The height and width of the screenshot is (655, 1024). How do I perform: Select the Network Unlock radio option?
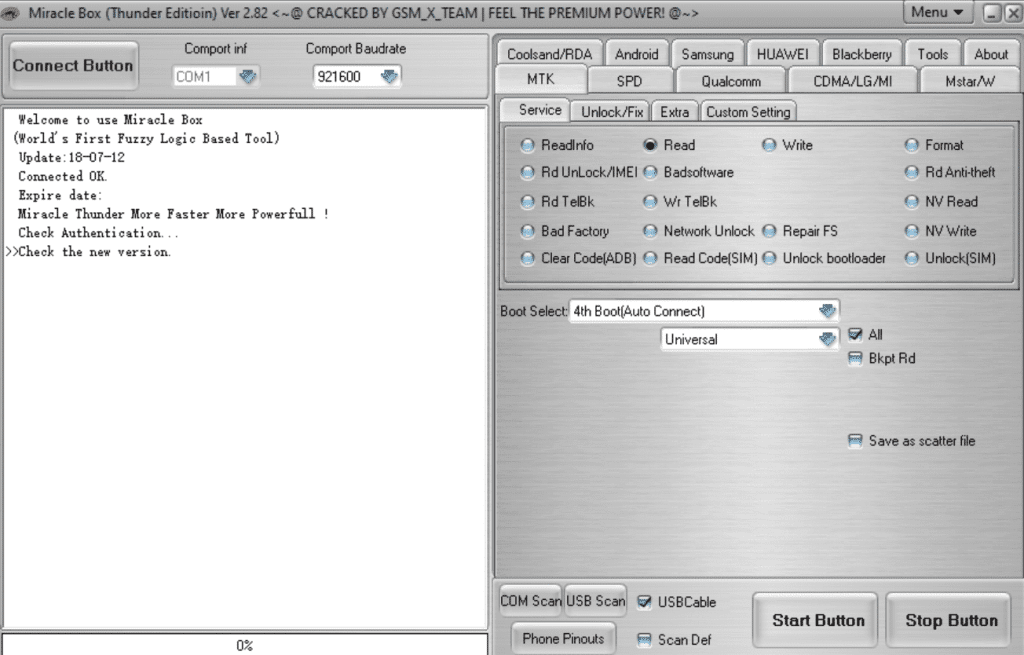point(650,231)
